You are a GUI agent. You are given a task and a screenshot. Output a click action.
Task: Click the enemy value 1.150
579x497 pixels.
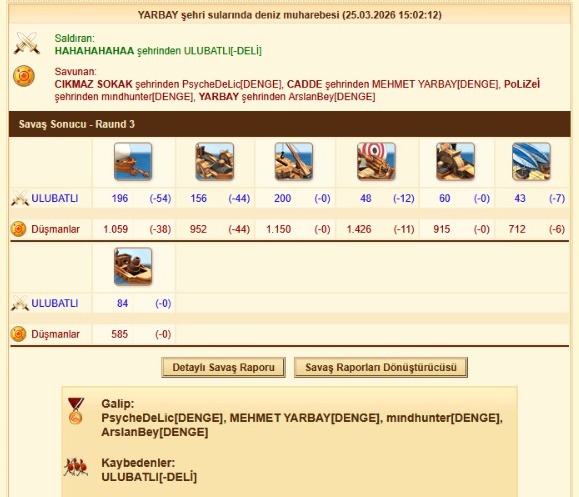click(278, 229)
